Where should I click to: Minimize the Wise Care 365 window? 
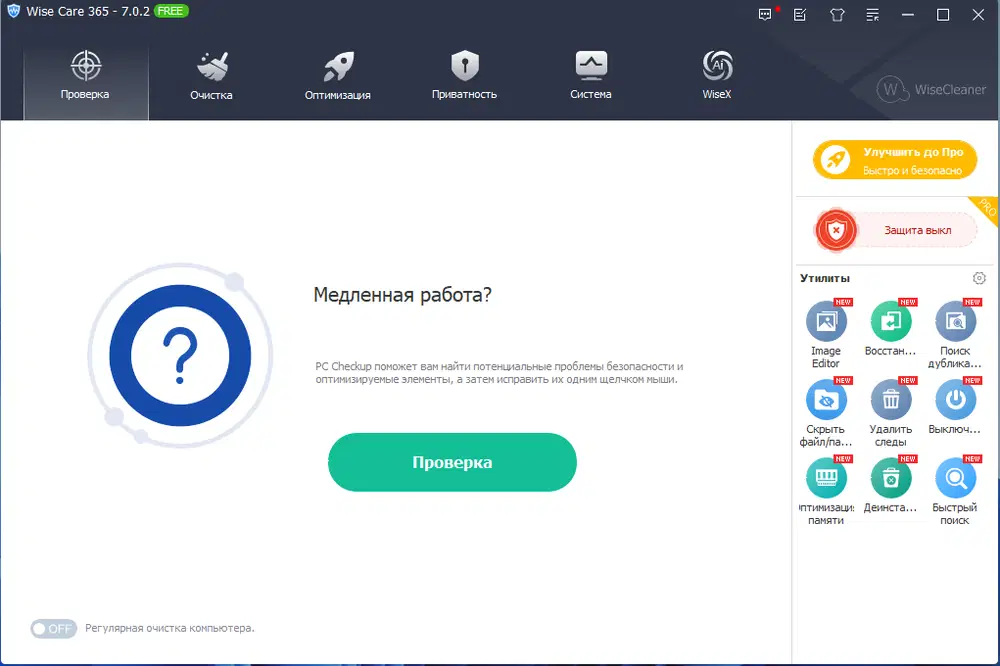[x=908, y=15]
